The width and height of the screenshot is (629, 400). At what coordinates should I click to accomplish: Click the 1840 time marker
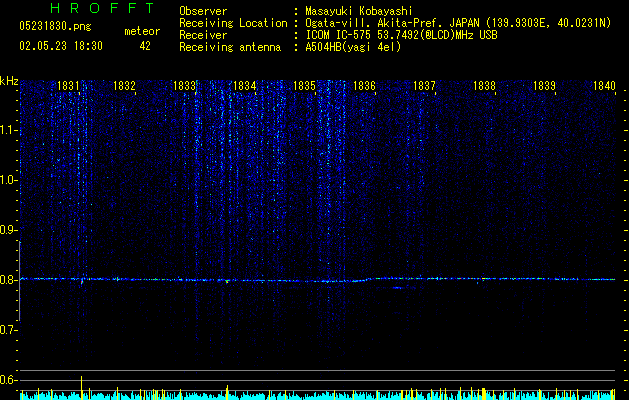[x=604, y=86]
